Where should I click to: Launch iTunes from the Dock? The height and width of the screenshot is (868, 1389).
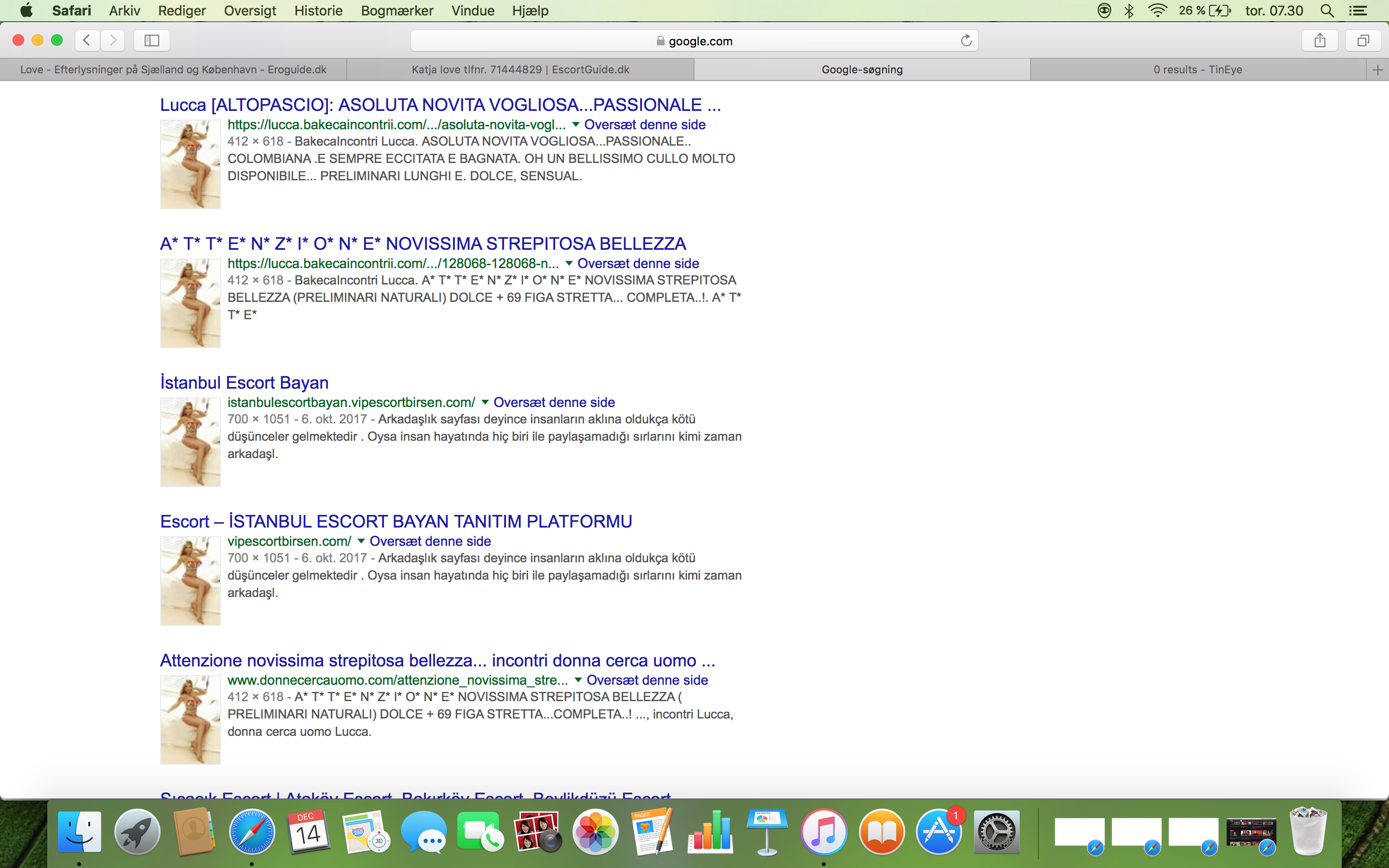(x=824, y=832)
